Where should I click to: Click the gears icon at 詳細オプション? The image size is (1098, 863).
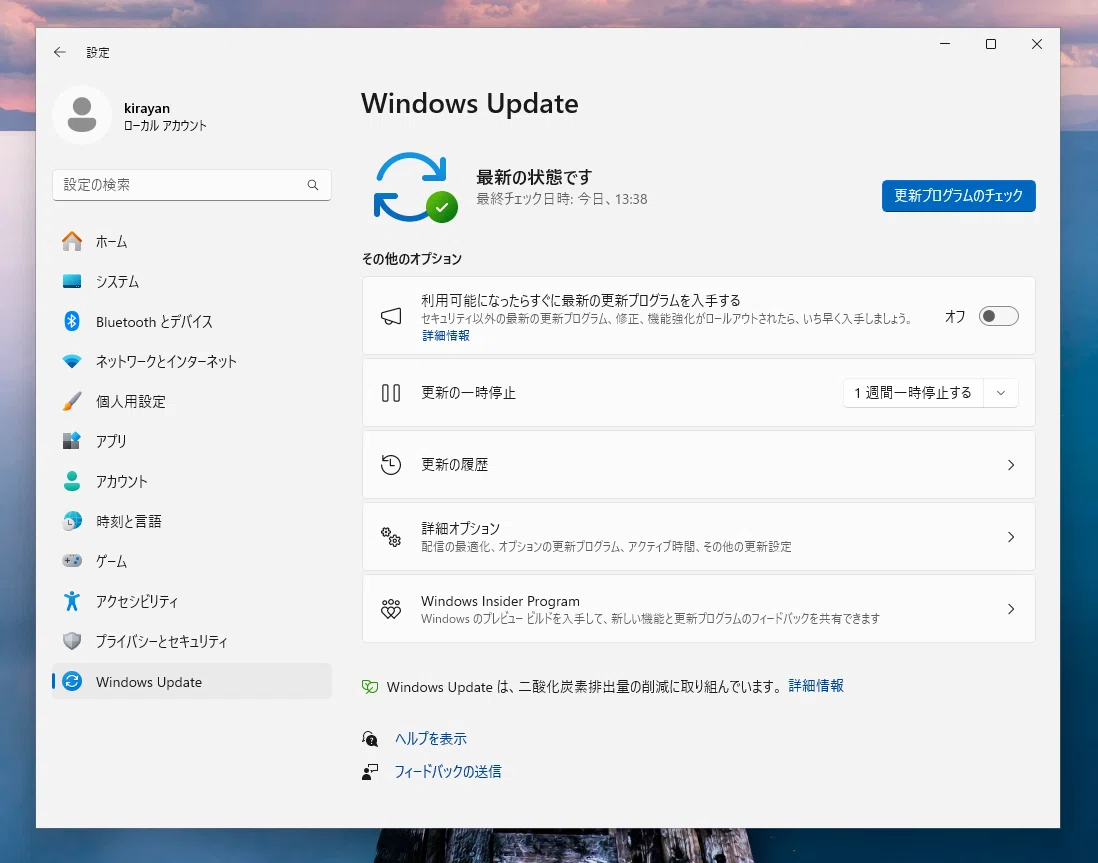coord(391,537)
